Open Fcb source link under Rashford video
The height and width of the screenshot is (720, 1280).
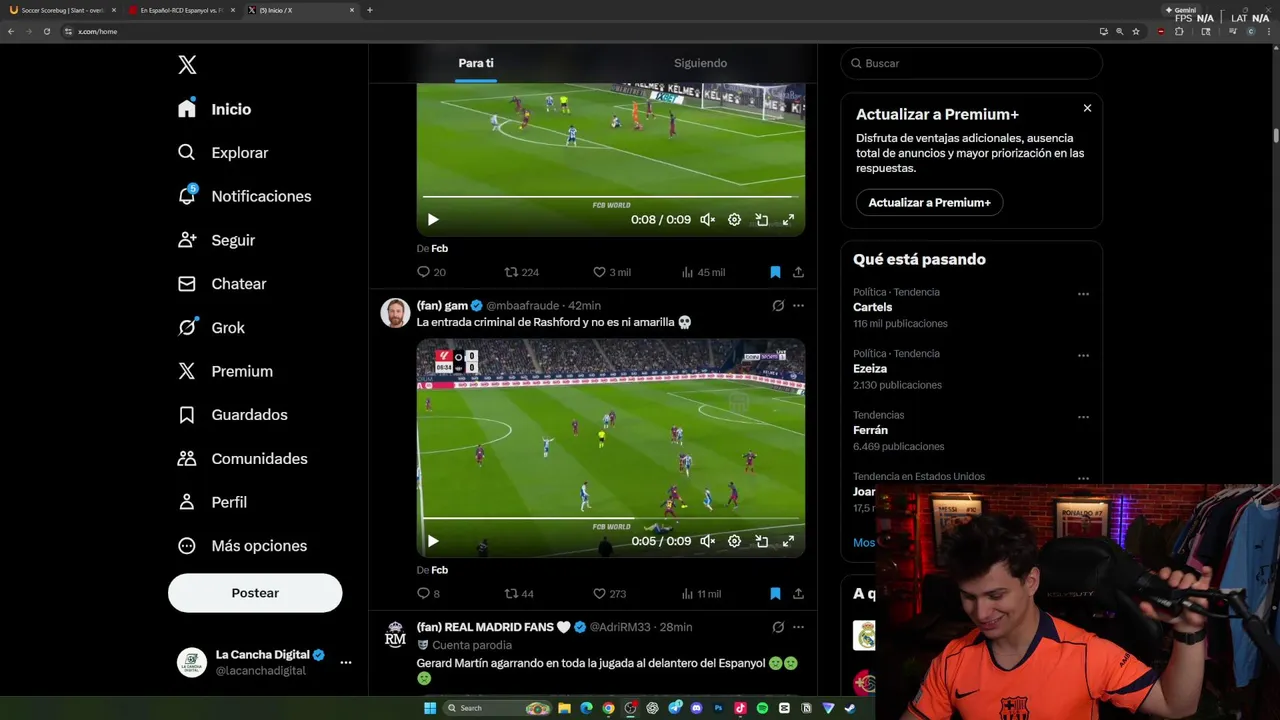click(439, 570)
